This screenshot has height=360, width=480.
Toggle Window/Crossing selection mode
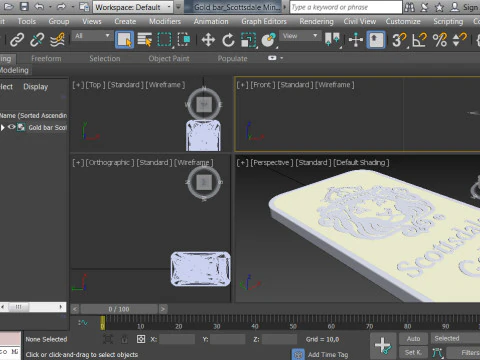coord(184,40)
